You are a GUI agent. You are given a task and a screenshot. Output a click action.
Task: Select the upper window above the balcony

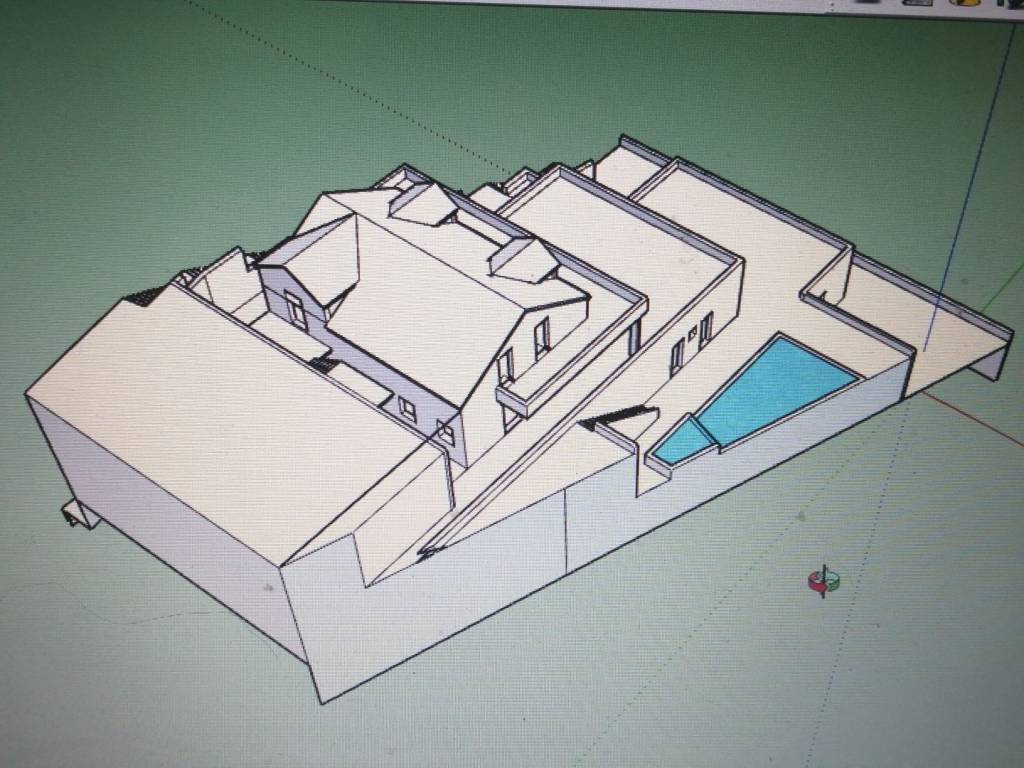pyautogui.click(x=541, y=337)
